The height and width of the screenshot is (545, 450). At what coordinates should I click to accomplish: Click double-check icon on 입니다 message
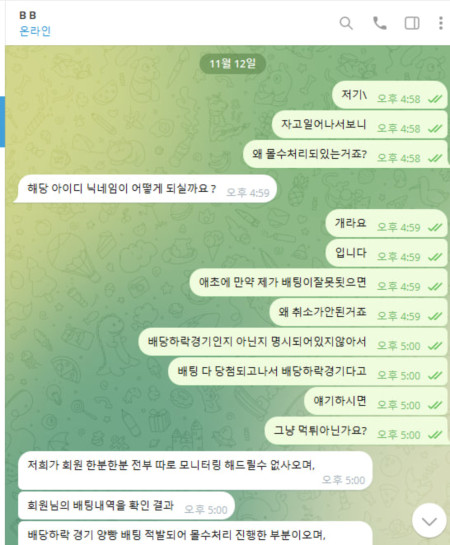(435, 257)
